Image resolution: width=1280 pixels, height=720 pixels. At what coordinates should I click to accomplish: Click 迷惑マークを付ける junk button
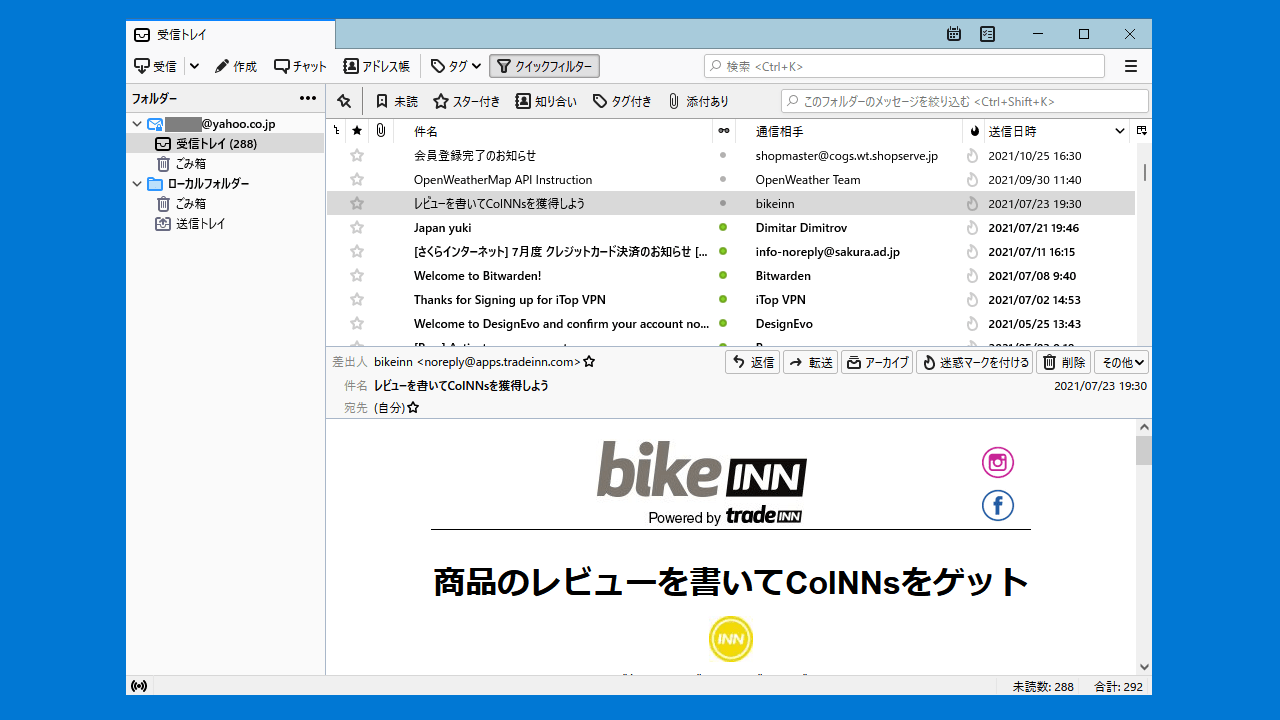click(x=974, y=362)
